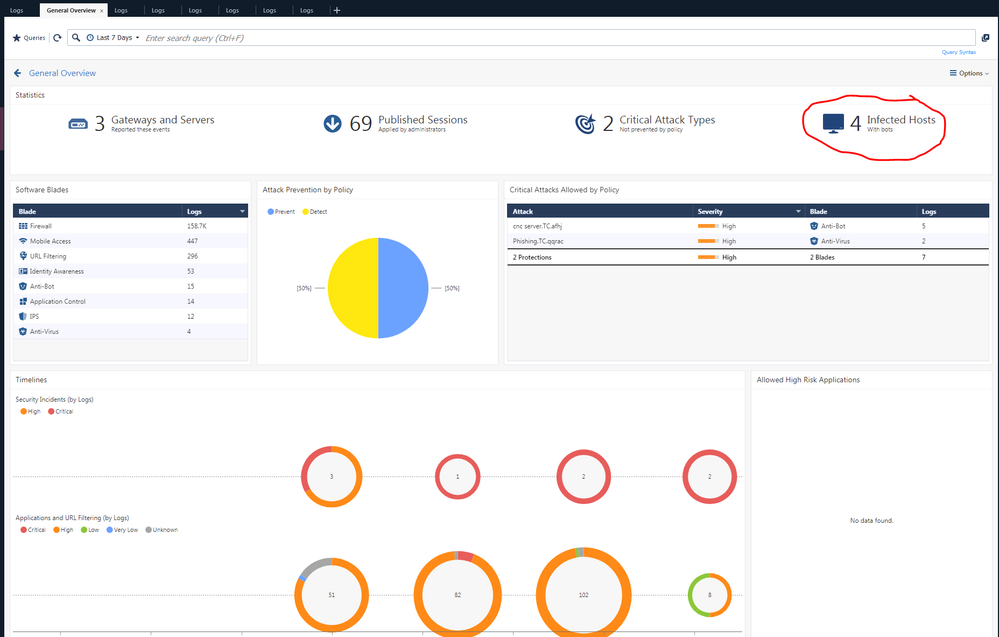Click the Anti-Virus icon in Software Blades
Image resolution: width=999 pixels, height=637 pixels.
click(23, 332)
